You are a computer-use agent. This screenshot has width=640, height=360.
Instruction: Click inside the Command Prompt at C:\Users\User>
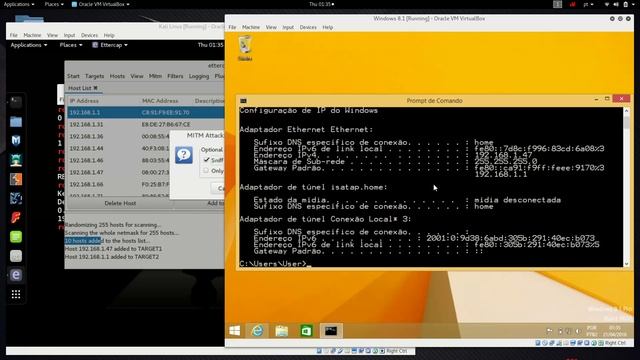pos(273,264)
